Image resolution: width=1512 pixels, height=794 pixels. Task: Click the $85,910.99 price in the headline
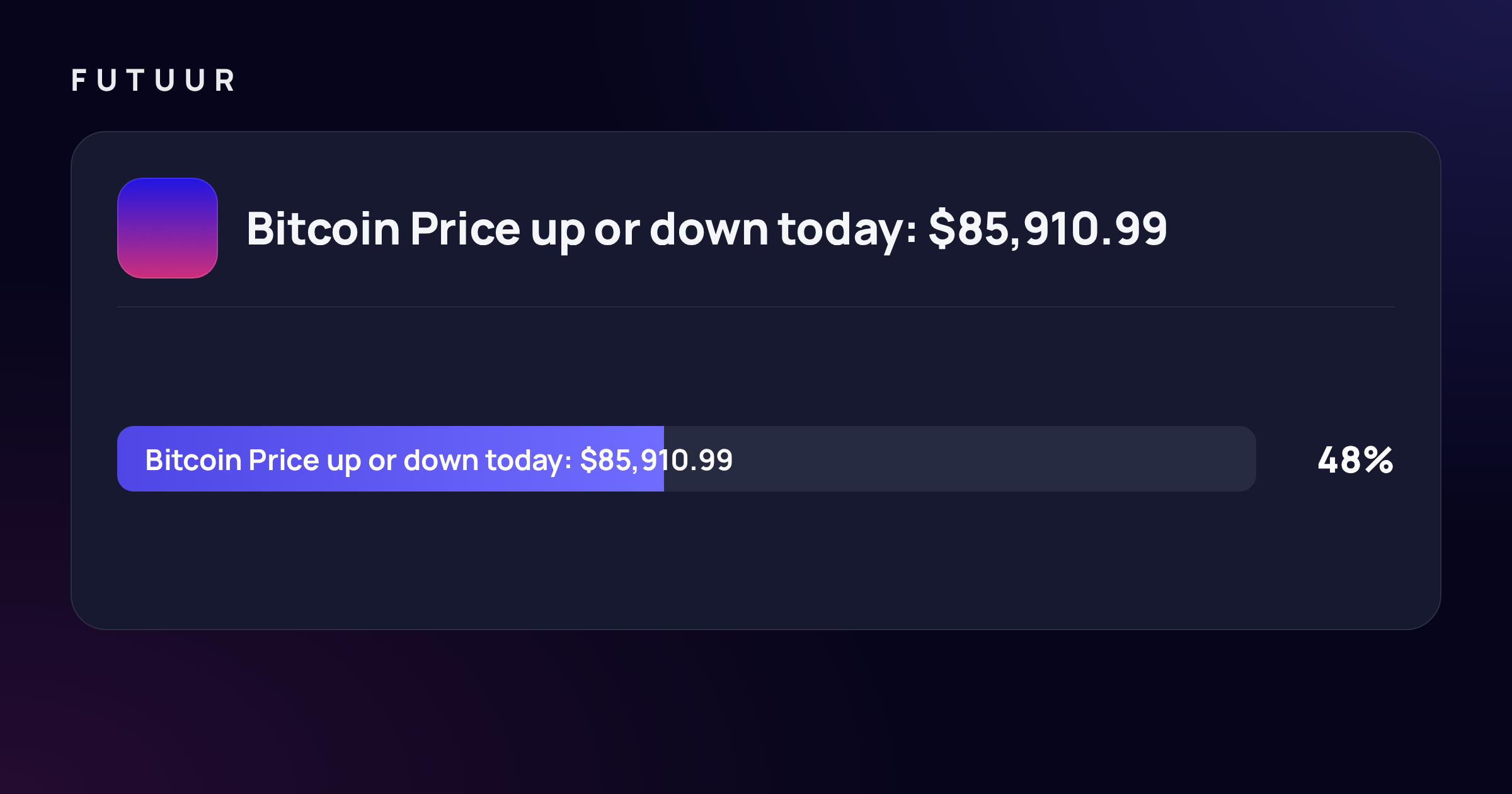coord(1048,228)
